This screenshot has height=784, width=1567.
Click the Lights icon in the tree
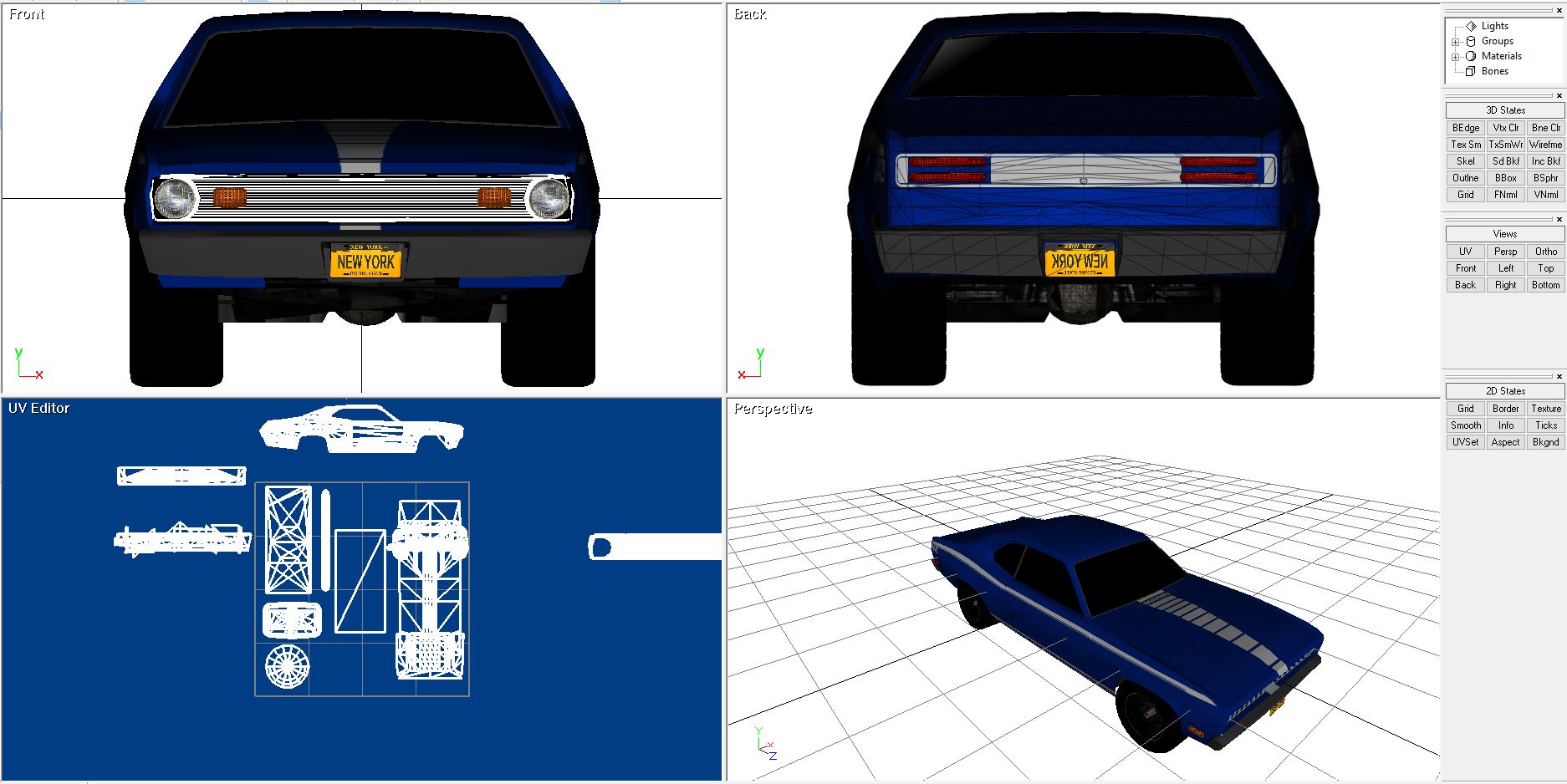1471,26
